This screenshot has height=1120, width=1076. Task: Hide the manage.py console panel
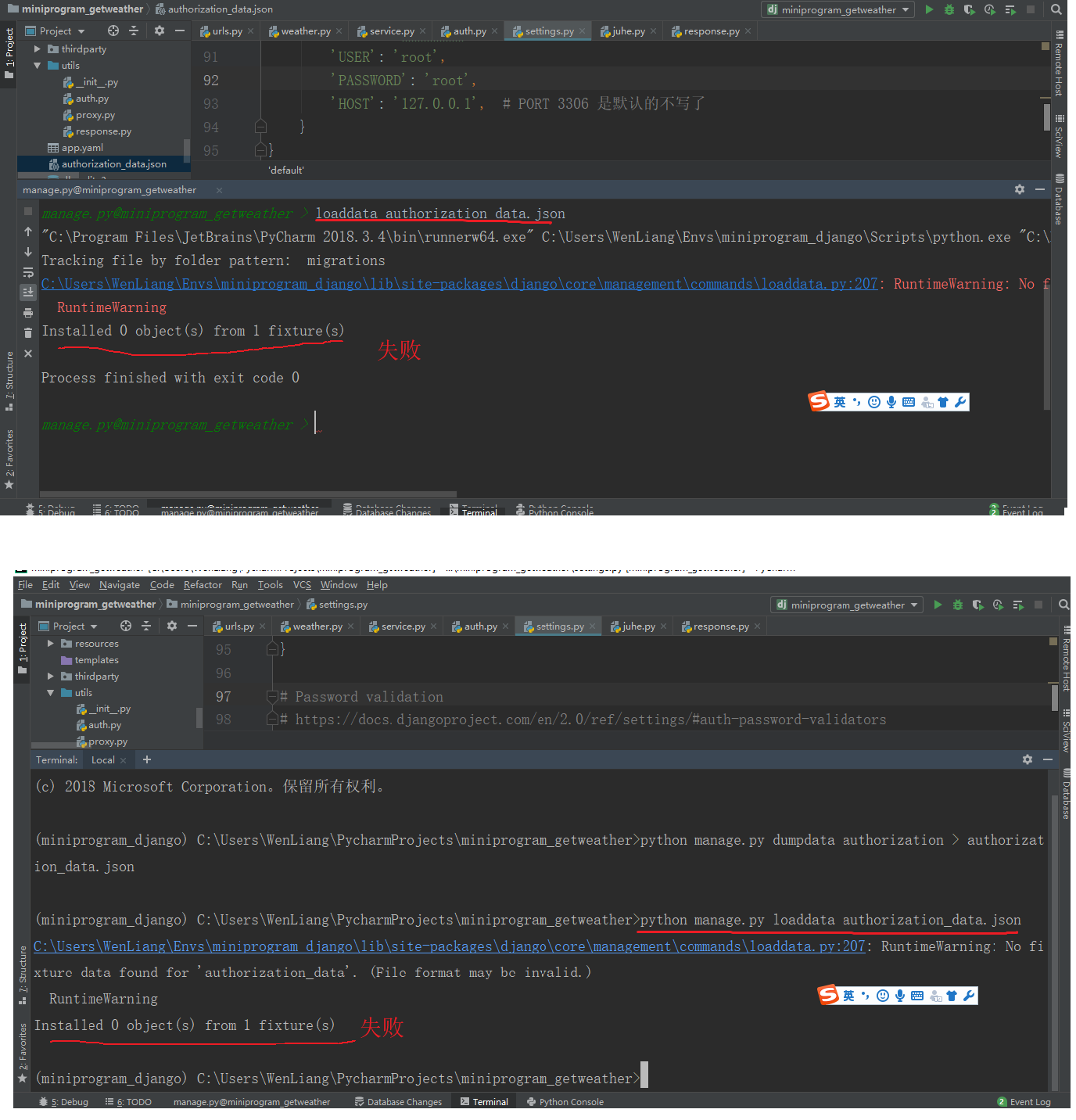tap(1040, 189)
